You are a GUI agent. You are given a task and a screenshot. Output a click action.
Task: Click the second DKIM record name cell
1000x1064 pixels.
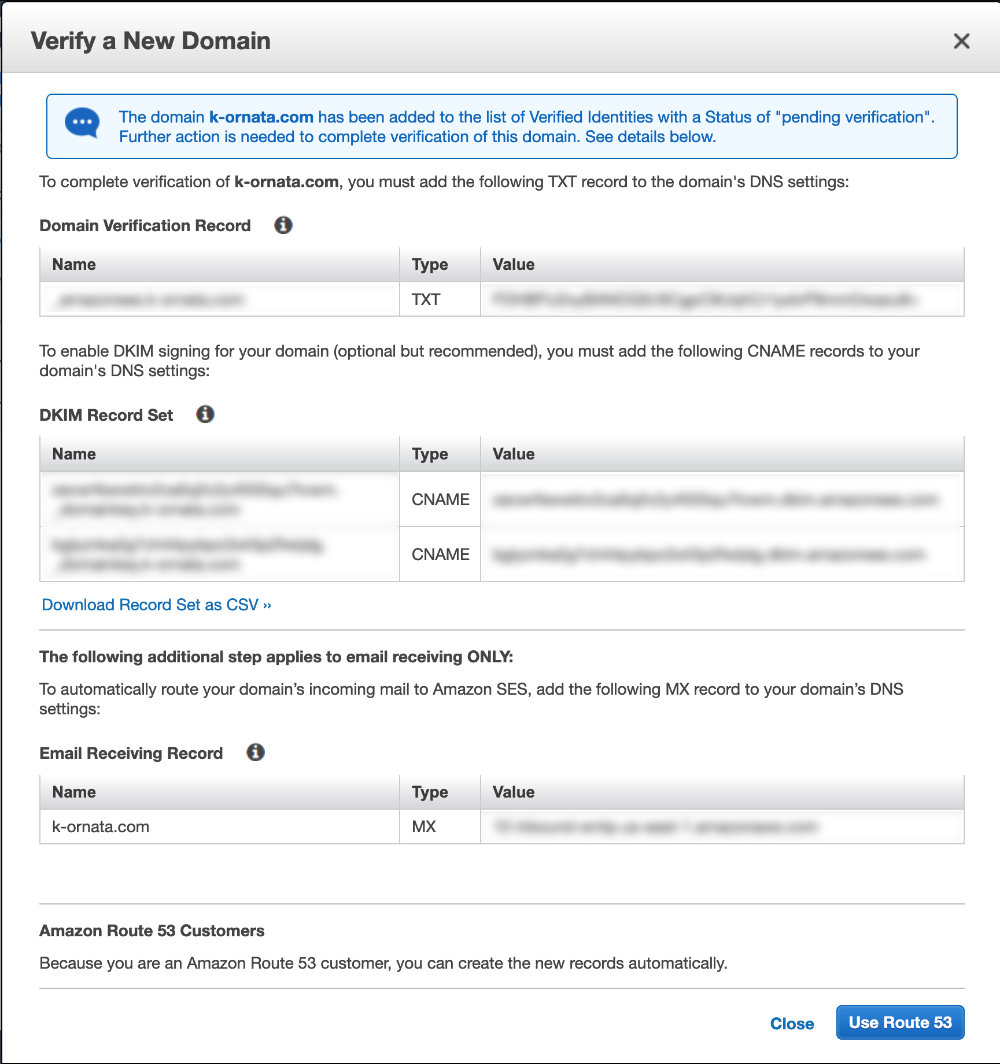(x=220, y=554)
